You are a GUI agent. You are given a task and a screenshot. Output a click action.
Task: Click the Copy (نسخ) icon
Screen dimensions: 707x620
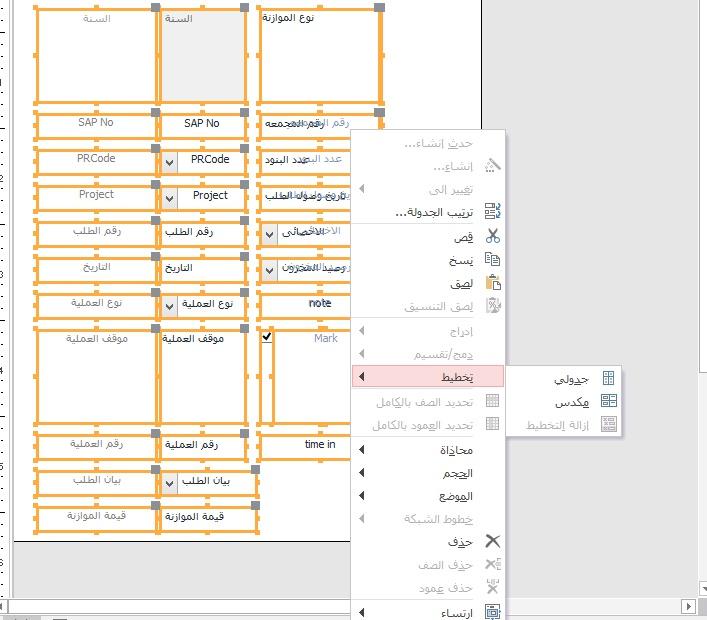[492, 259]
